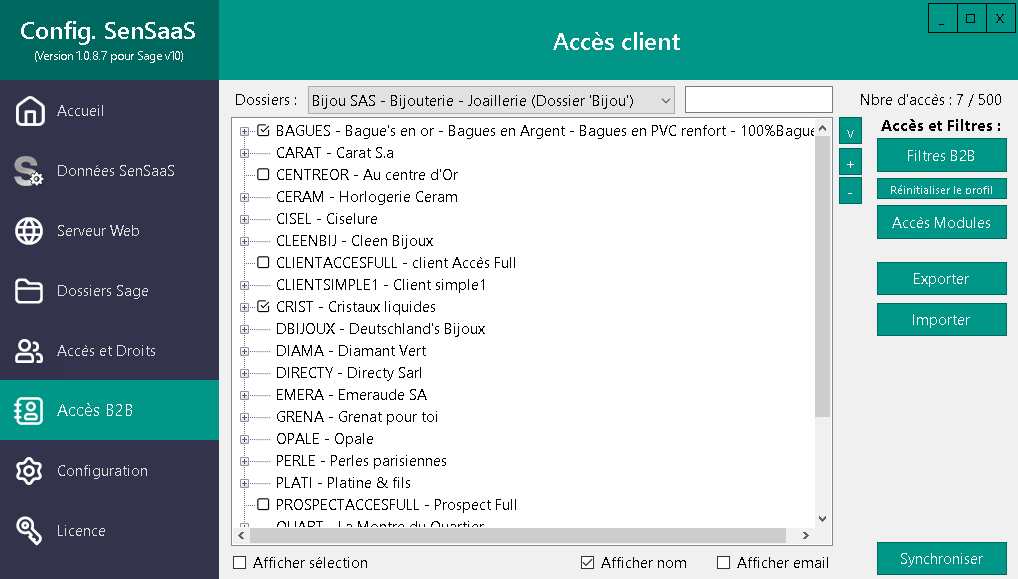
Task: Open the Données SenSaaS section label
Action: click(x=116, y=171)
